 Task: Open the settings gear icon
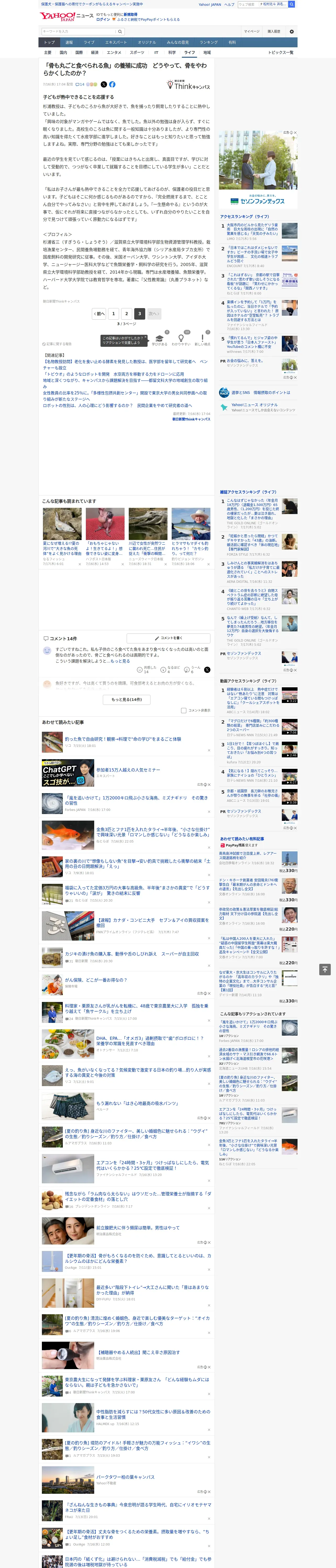pos(292,32)
